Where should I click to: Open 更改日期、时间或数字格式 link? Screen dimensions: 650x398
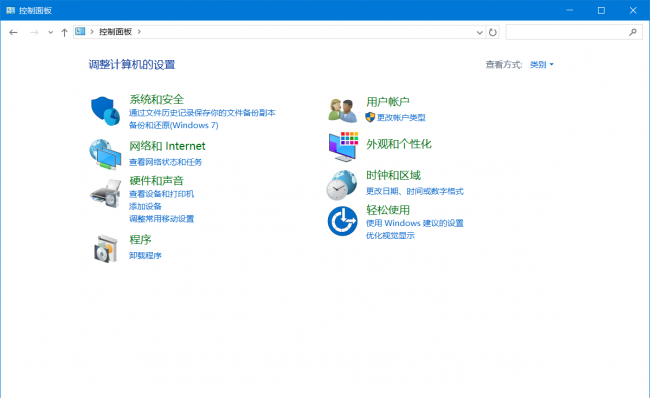point(415,191)
